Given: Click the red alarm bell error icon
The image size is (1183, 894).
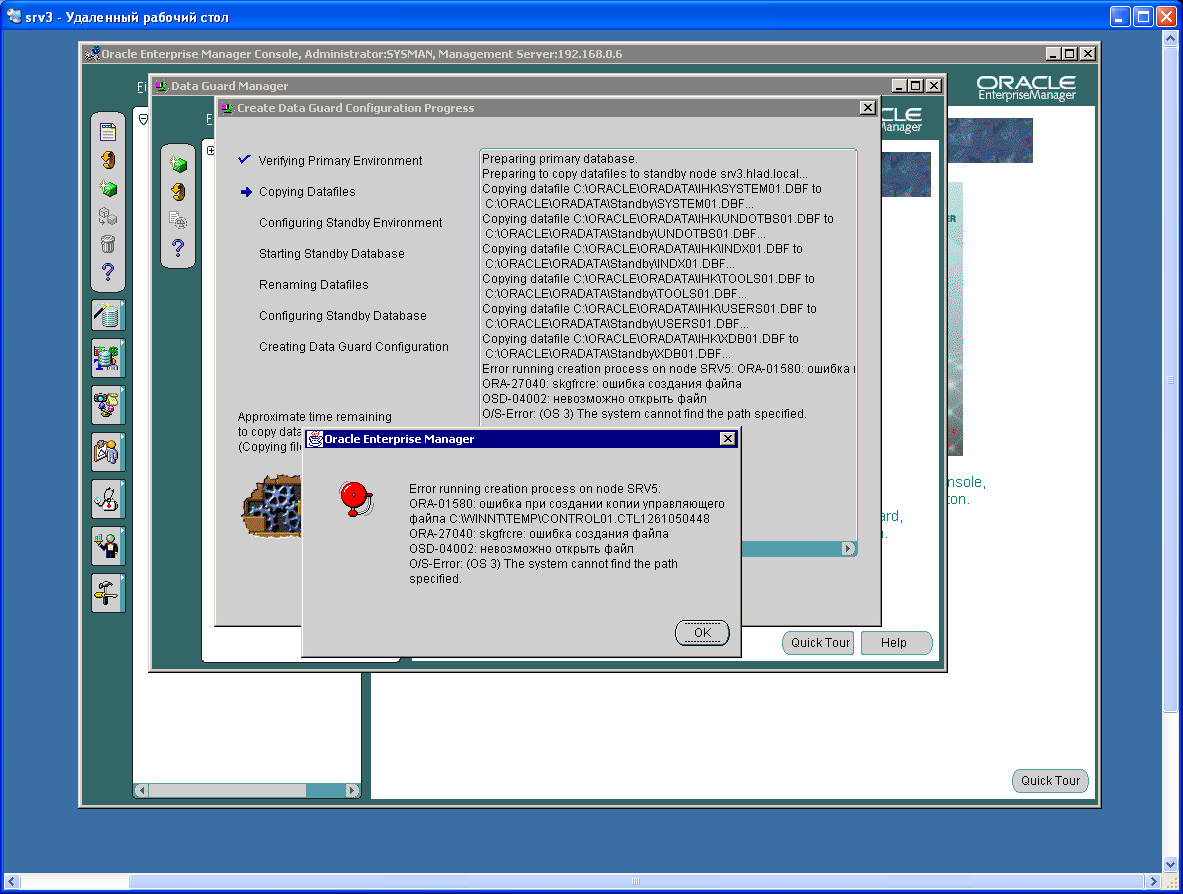Looking at the screenshot, I should pyautogui.click(x=355, y=499).
